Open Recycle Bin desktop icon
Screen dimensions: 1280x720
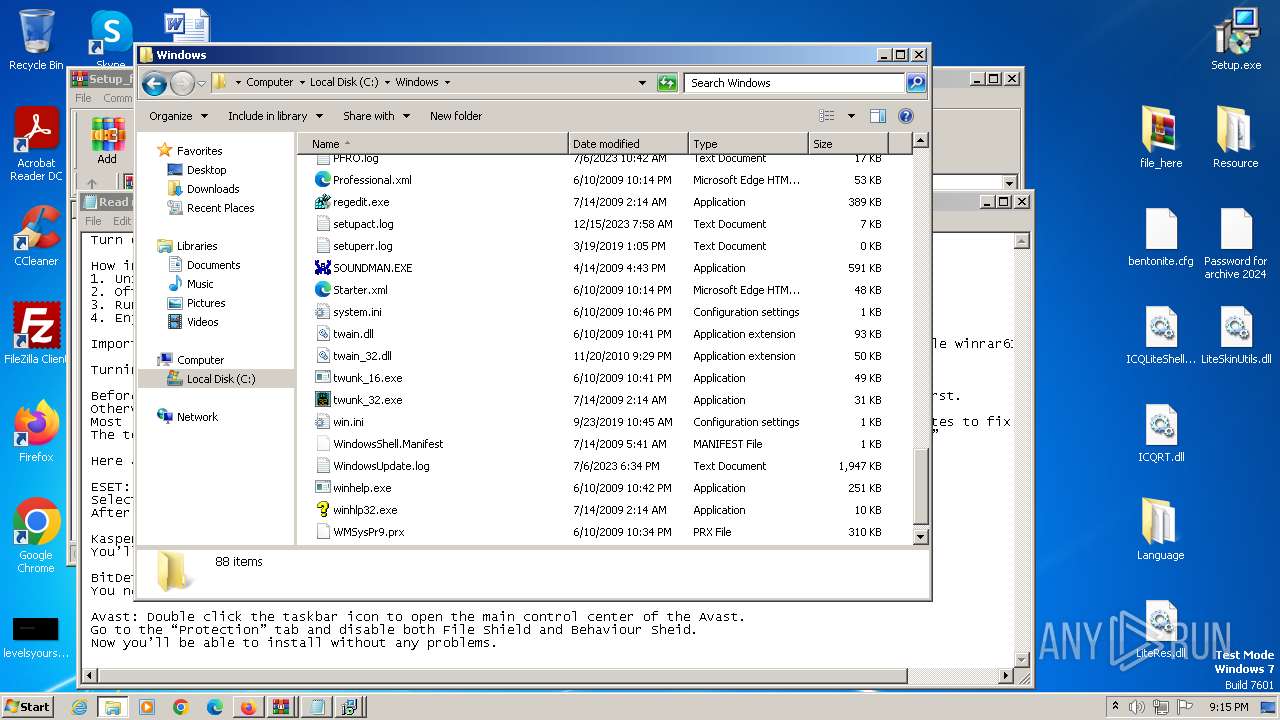pos(36,40)
